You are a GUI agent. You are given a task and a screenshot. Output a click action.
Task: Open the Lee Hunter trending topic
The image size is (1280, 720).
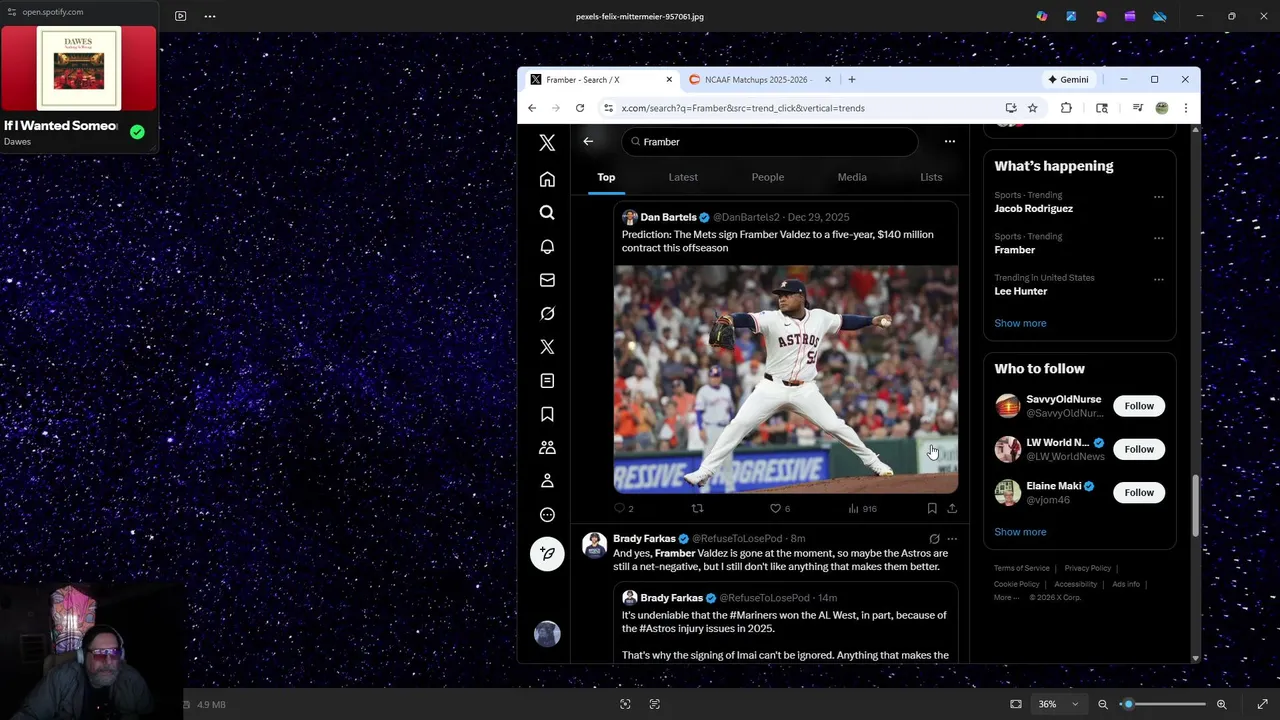[1020, 291]
